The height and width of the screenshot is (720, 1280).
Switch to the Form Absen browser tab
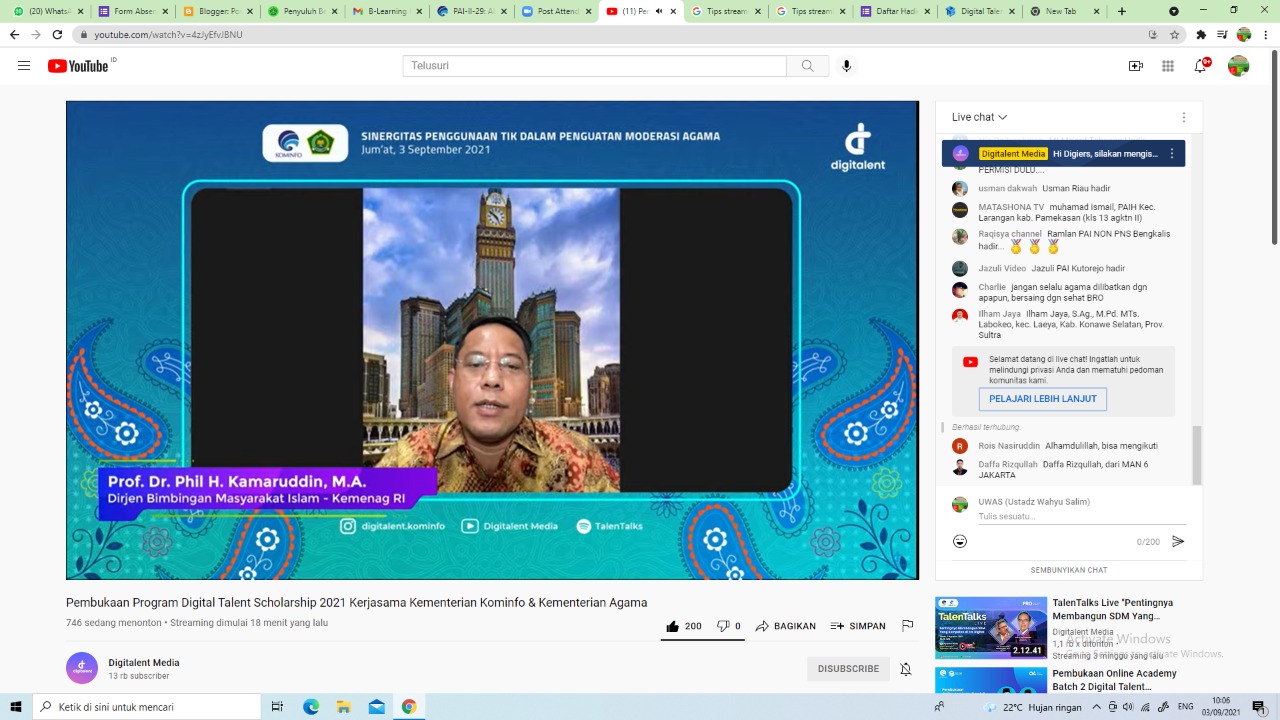(x=133, y=11)
